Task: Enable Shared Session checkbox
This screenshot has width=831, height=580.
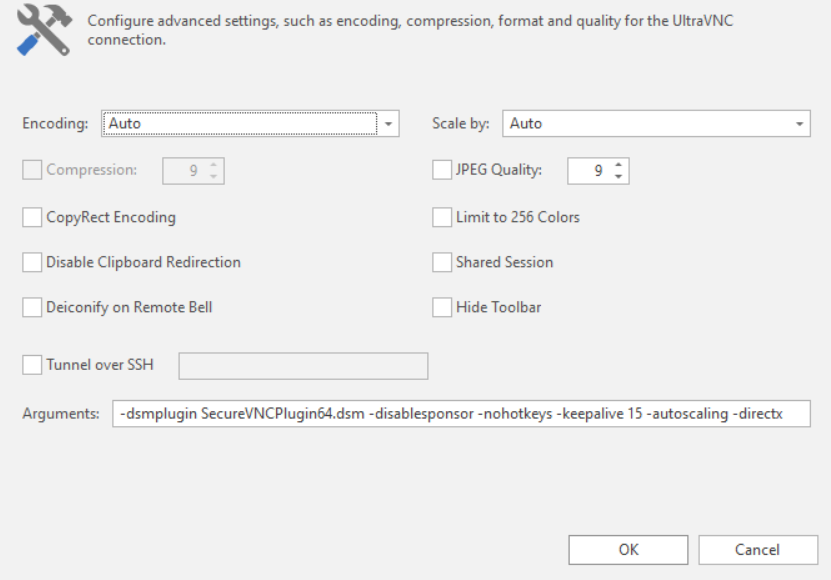Action: 442,262
